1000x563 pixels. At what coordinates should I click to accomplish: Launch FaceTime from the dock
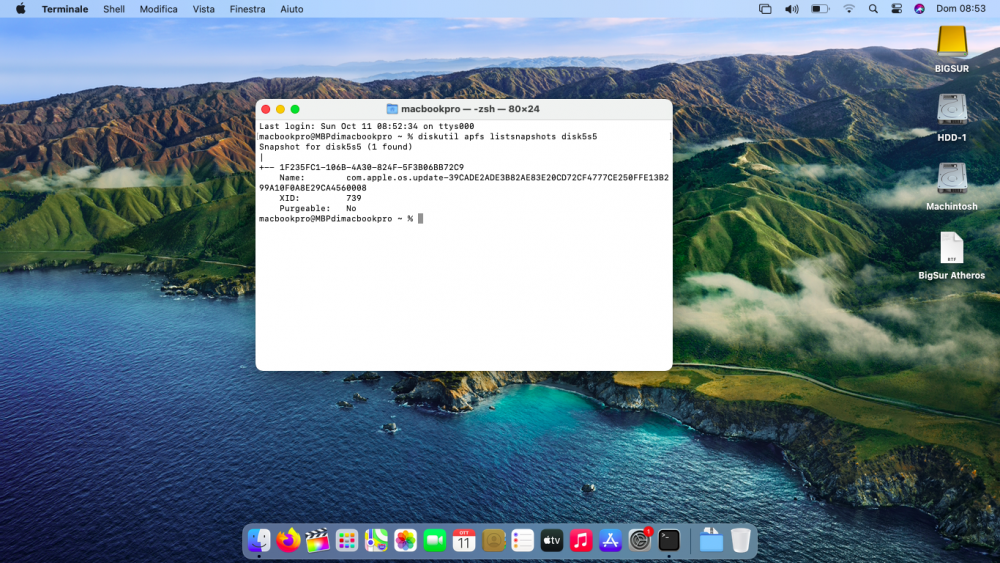(435, 541)
